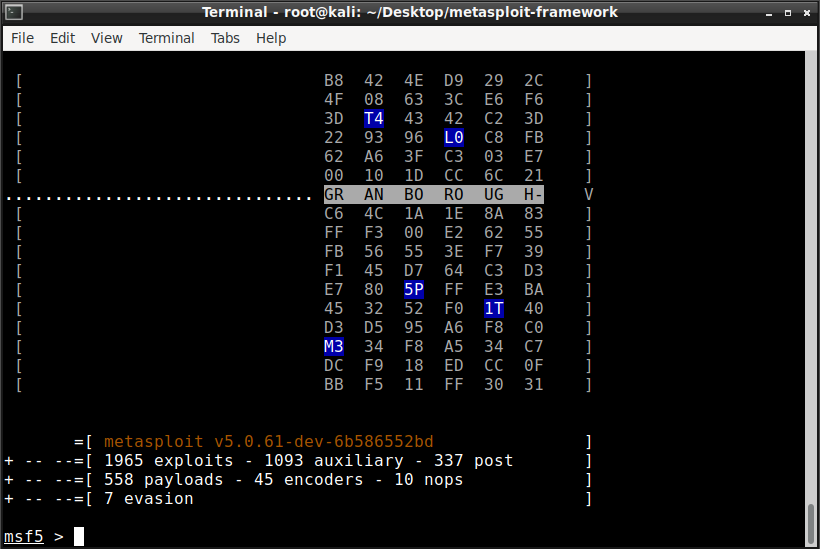820x549 pixels.
Task: Click the vertical scrollbar thumb
Action: (811, 524)
